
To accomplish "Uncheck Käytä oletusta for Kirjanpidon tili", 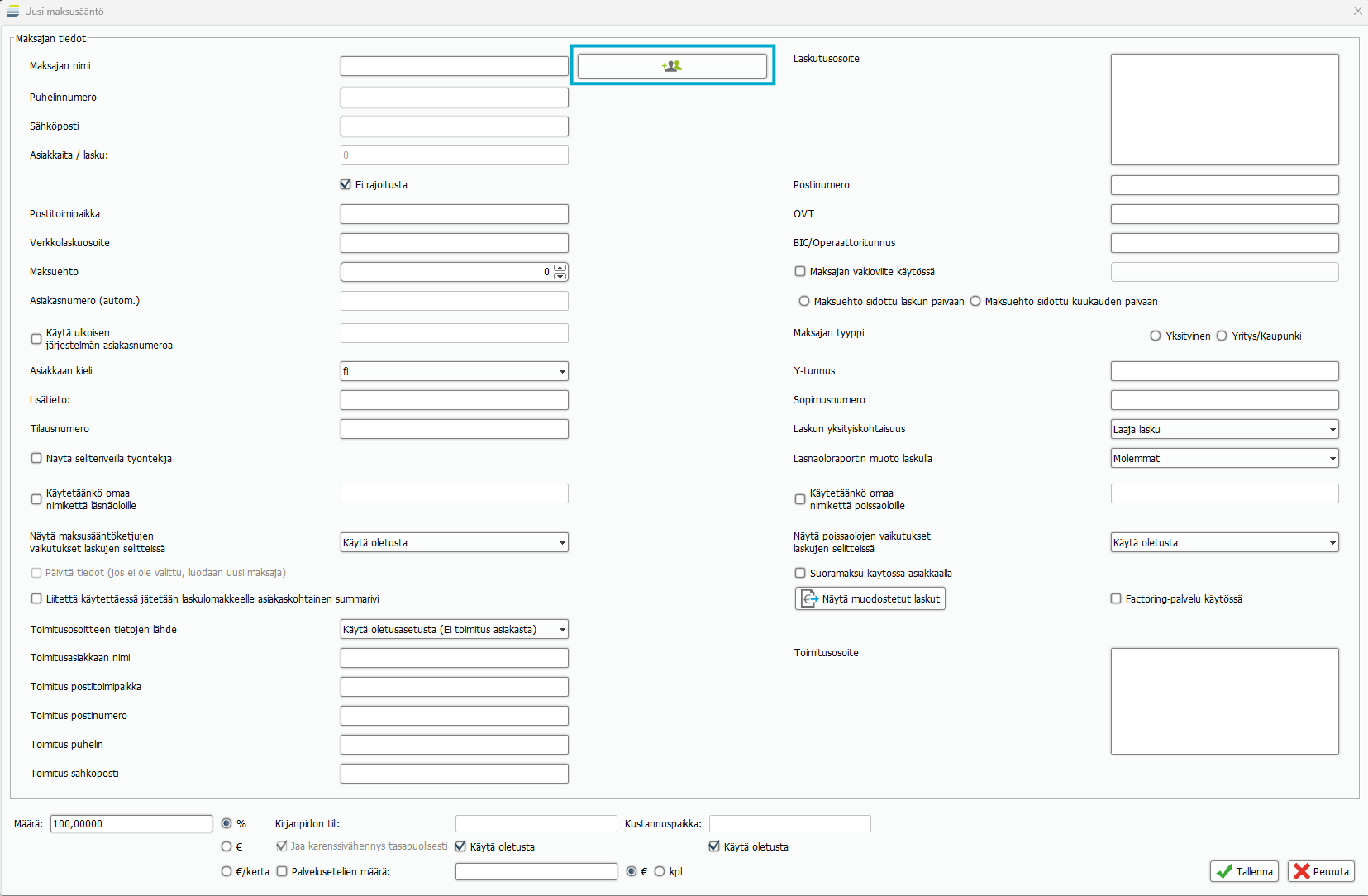I will (x=461, y=846).
